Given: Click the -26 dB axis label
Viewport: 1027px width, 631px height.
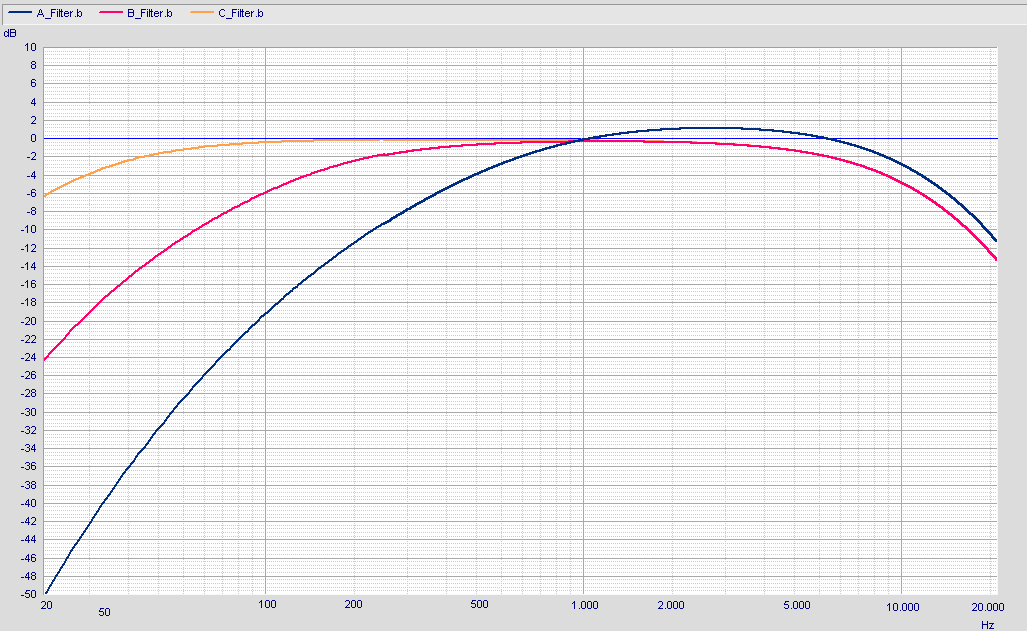Looking at the screenshot, I should click(29, 375).
